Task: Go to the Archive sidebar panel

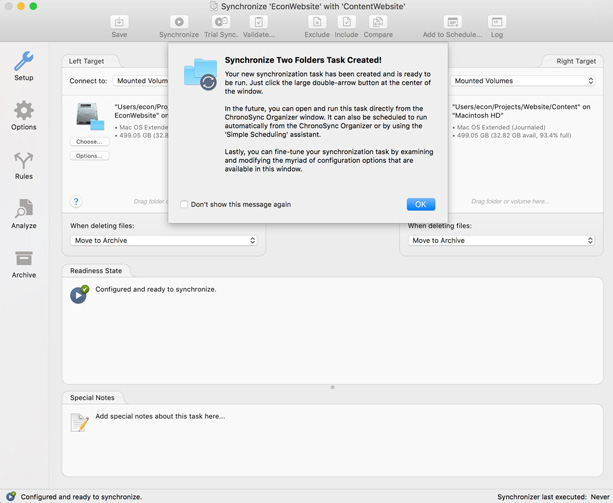Action: point(24,264)
